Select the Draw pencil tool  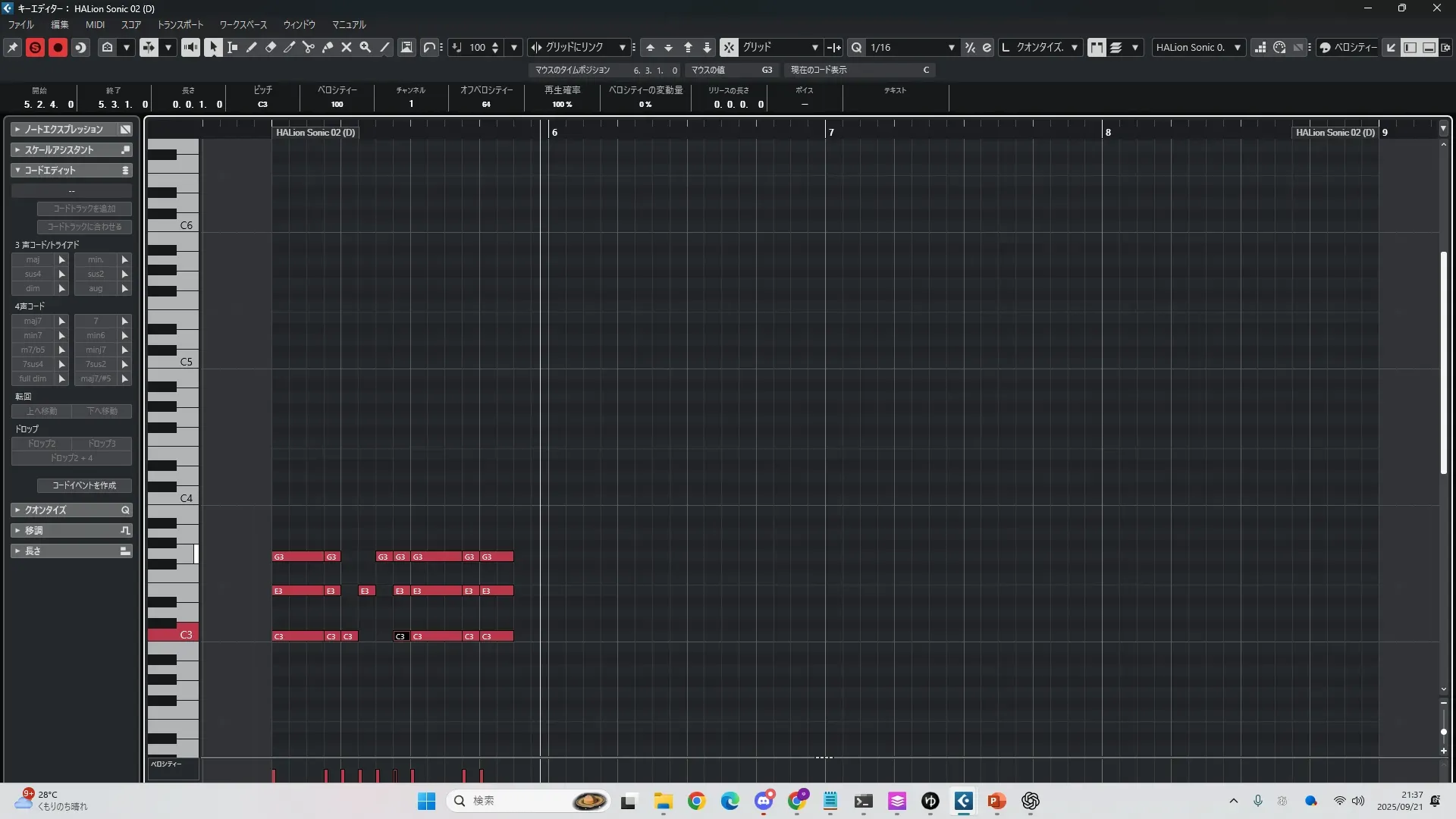click(x=252, y=47)
